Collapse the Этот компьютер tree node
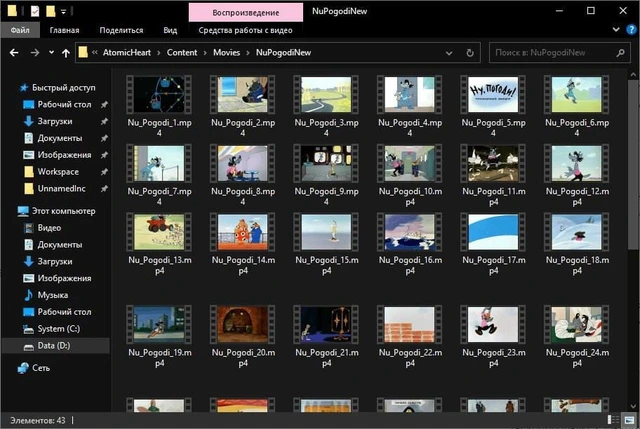The height and width of the screenshot is (429, 640). click(x=10, y=211)
